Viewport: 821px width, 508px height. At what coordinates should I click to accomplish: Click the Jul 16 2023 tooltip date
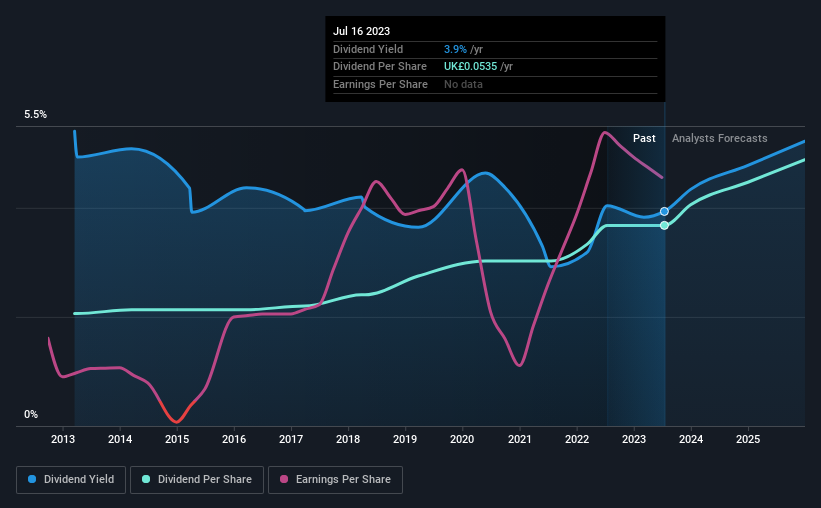click(361, 31)
